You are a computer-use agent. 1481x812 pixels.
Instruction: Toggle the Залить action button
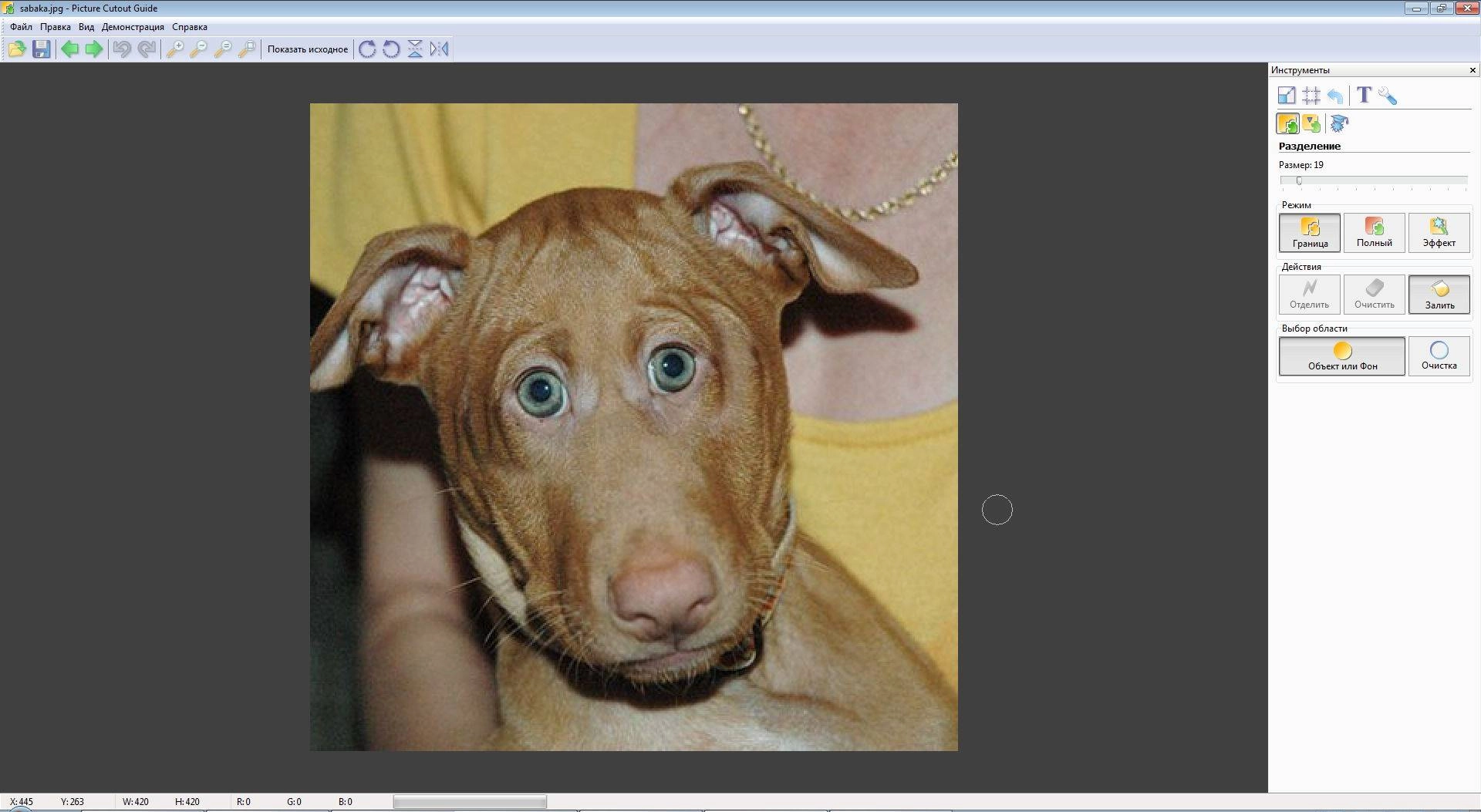[x=1439, y=294]
